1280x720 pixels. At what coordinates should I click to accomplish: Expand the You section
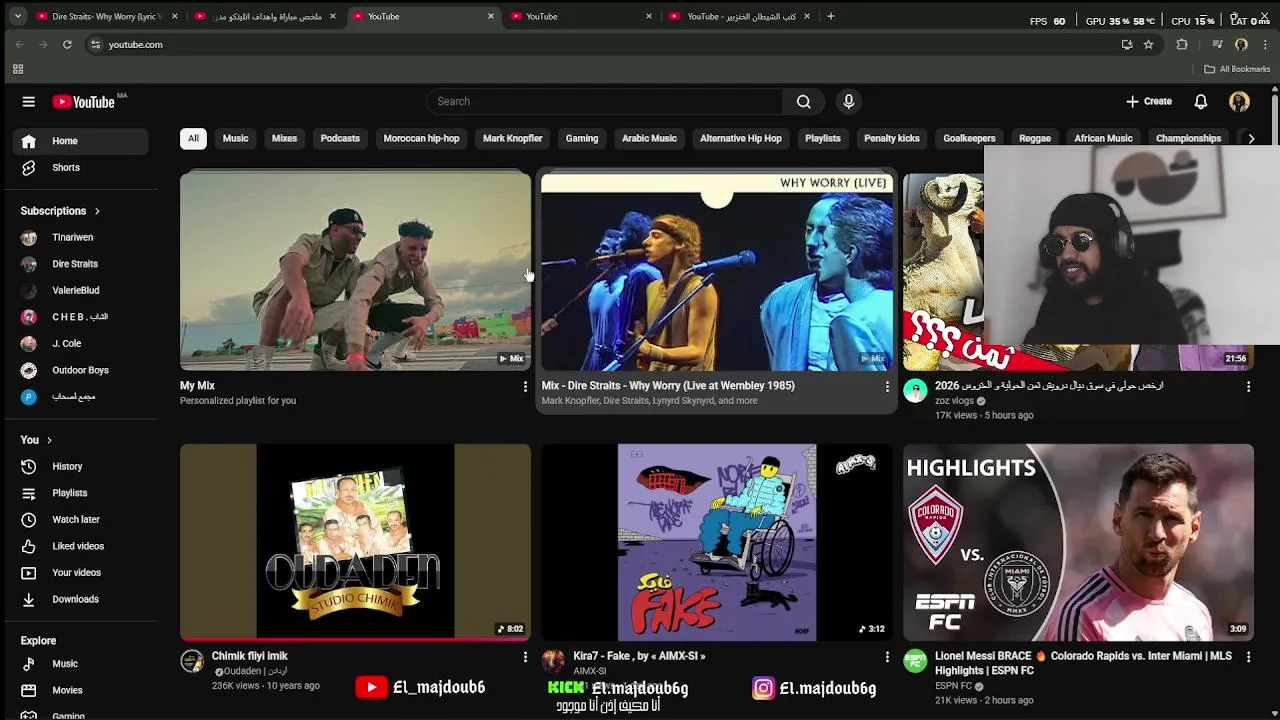pyautogui.click(x=36, y=440)
